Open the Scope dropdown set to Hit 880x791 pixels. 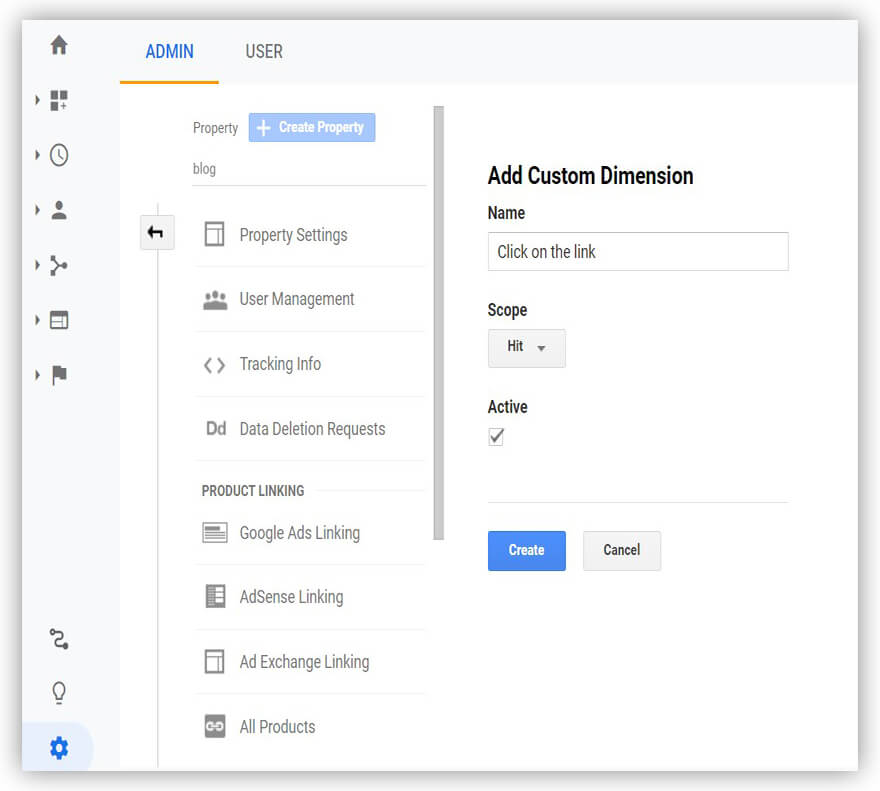pos(526,348)
